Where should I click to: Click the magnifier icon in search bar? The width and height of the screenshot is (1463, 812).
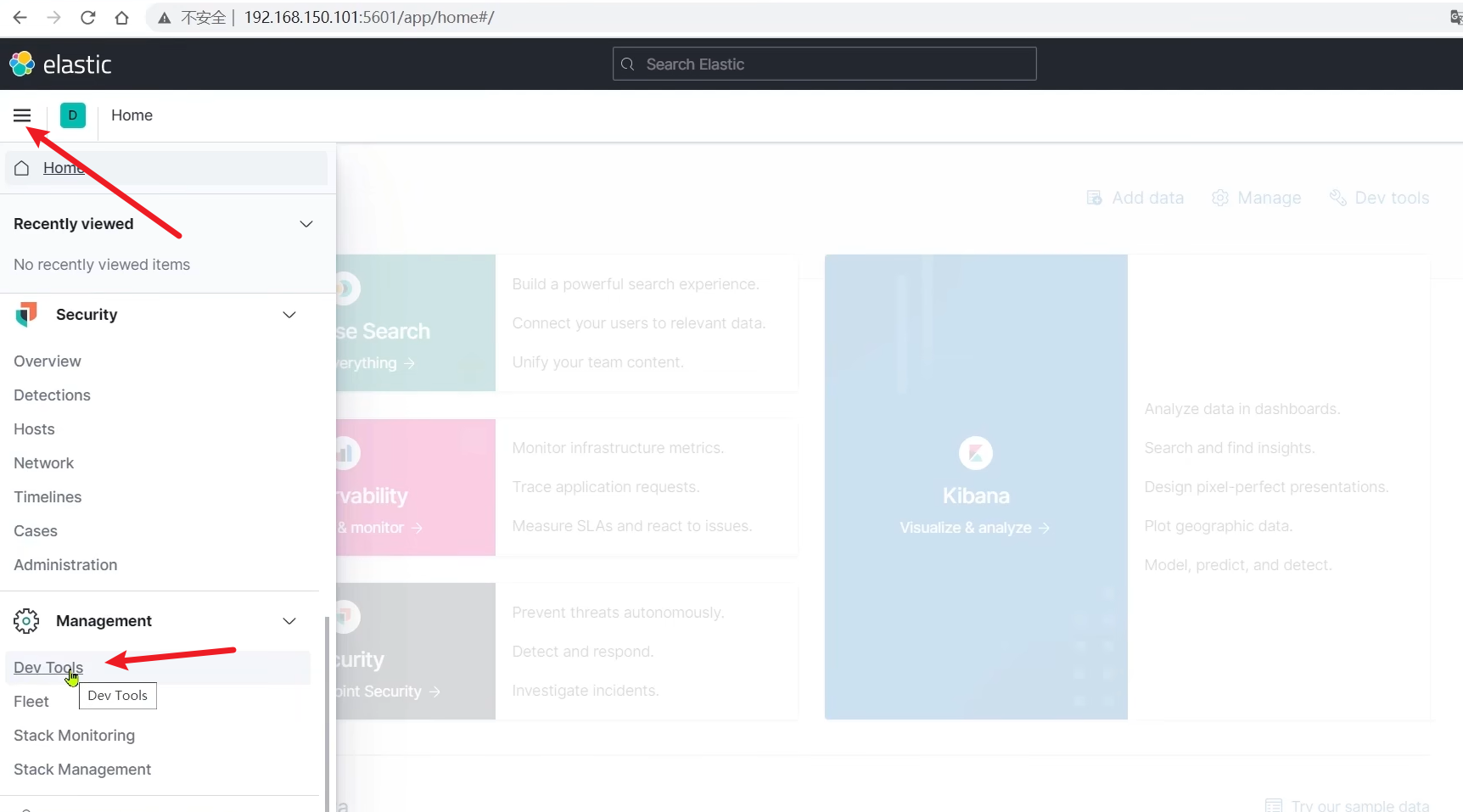pos(628,64)
